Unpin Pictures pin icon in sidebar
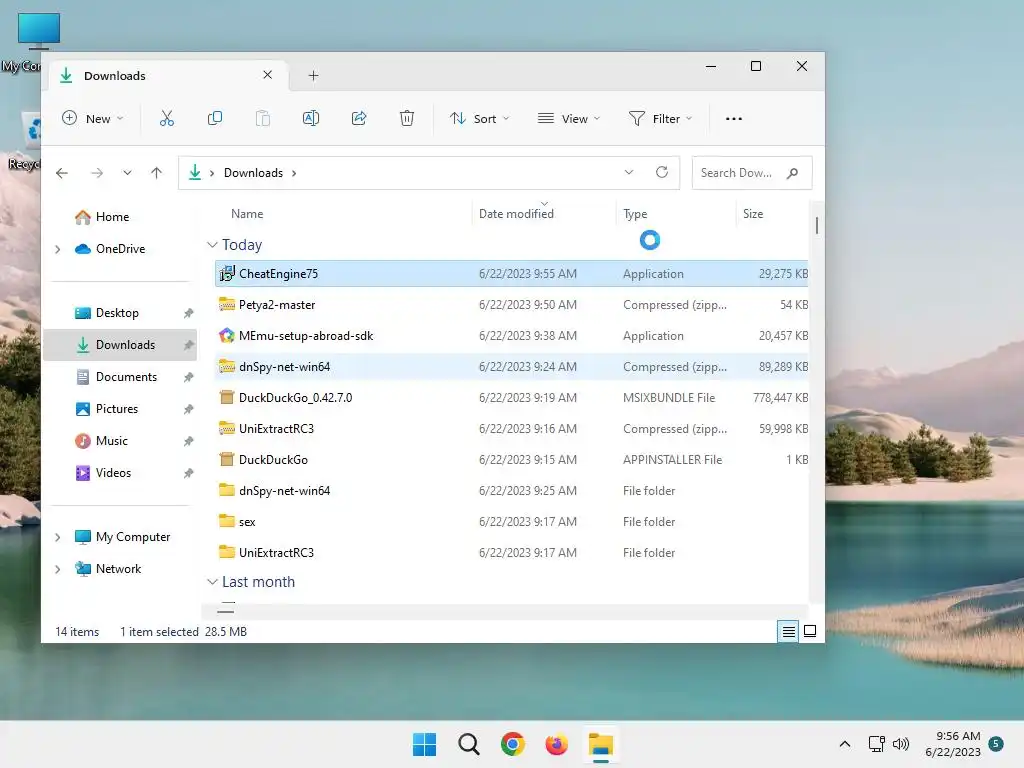 [x=188, y=409]
